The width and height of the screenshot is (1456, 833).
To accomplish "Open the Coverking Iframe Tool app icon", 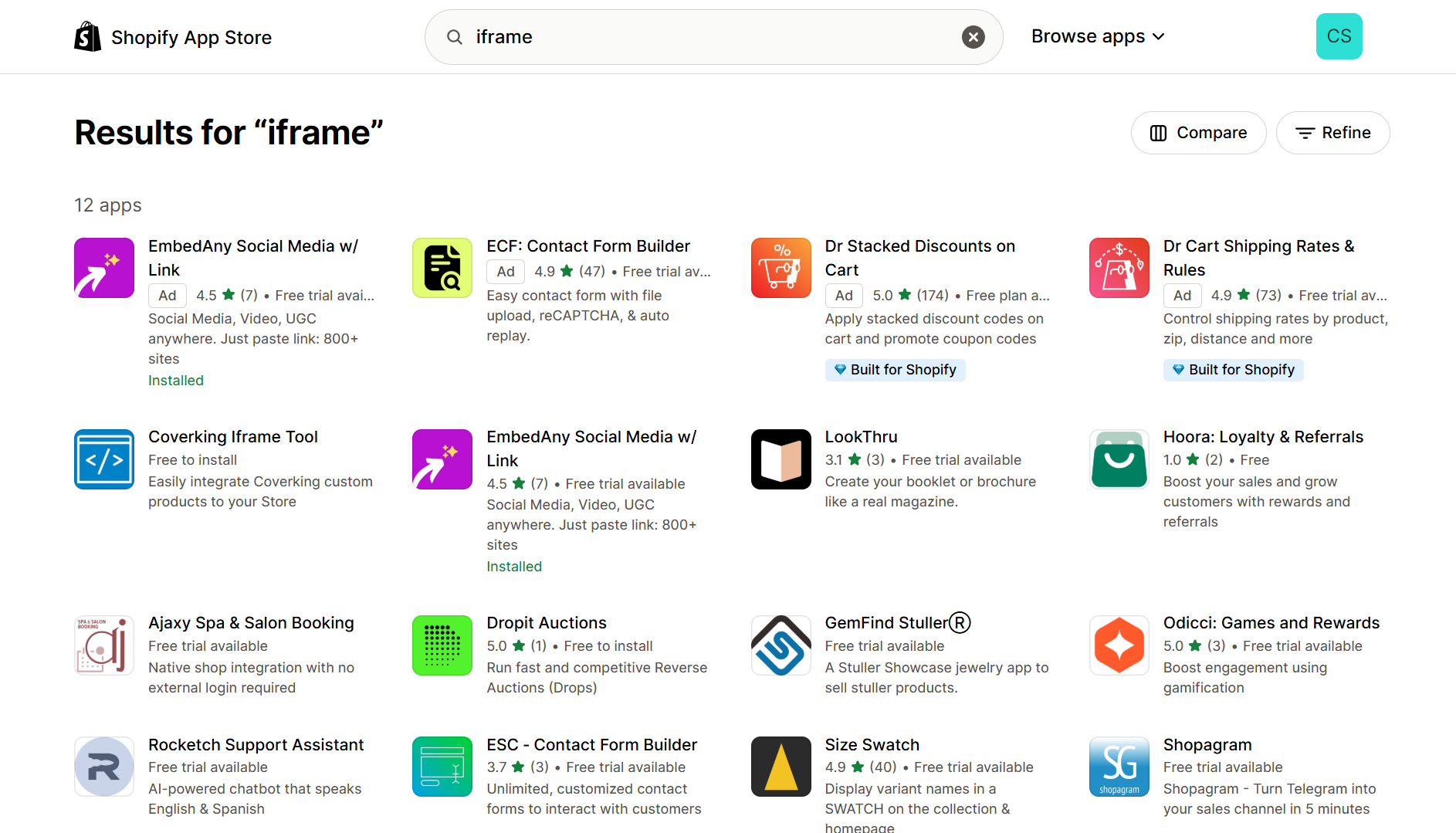I will click(104, 459).
